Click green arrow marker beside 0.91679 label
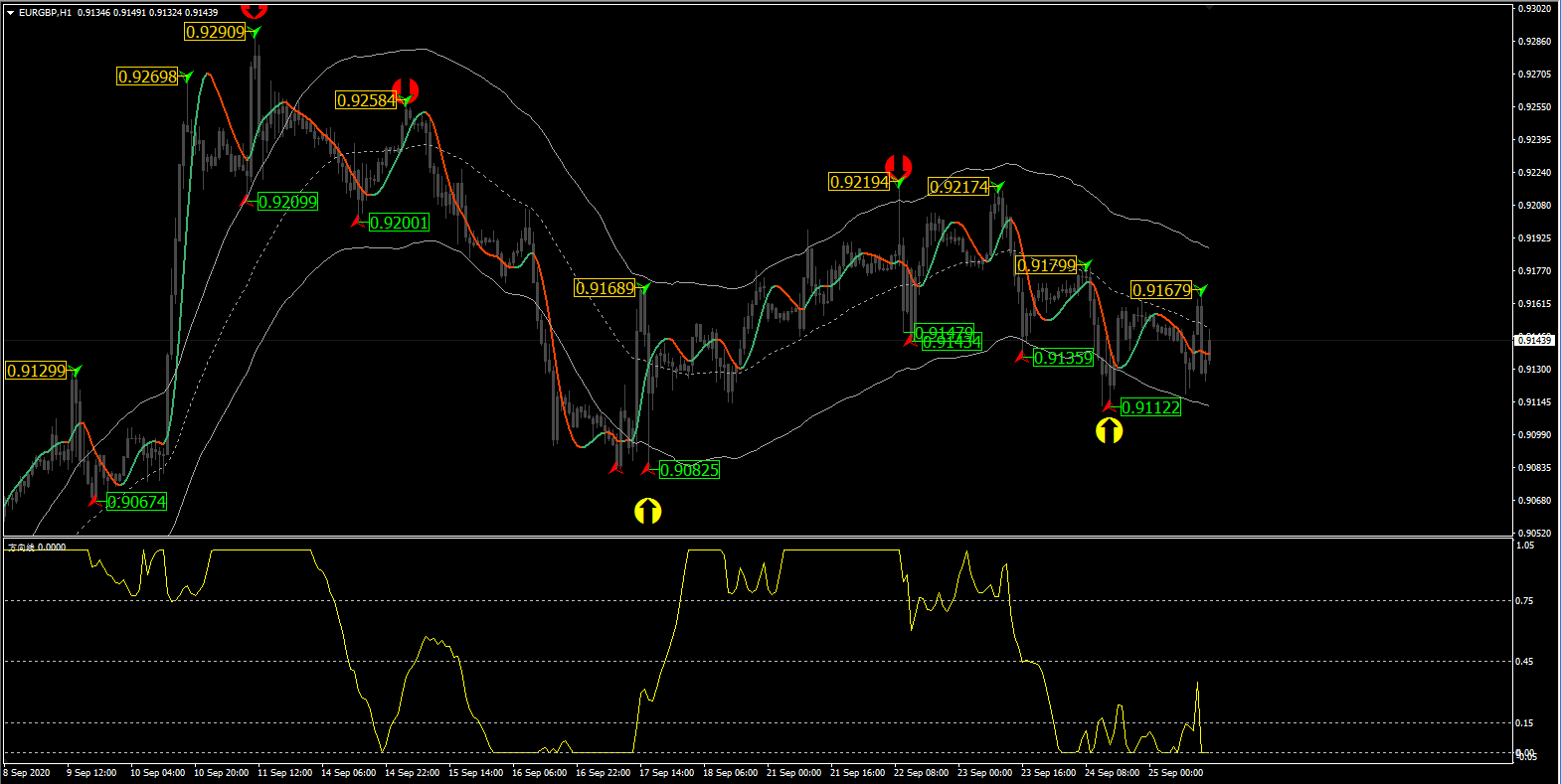The image size is (1561, 784). 1201,290
